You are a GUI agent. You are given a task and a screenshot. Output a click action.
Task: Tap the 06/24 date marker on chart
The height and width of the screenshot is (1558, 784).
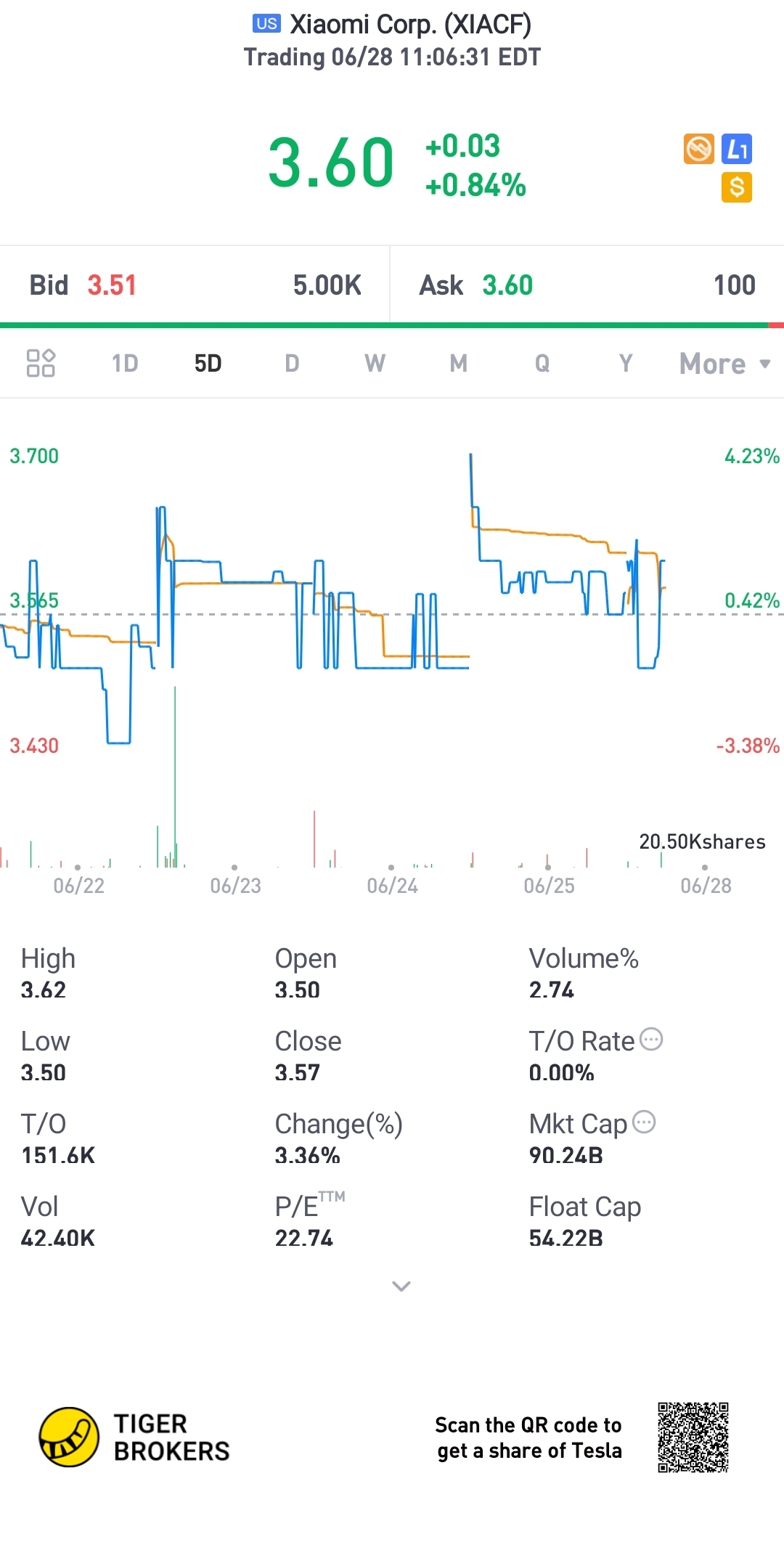pyautogui.click(x=392, y=885)
